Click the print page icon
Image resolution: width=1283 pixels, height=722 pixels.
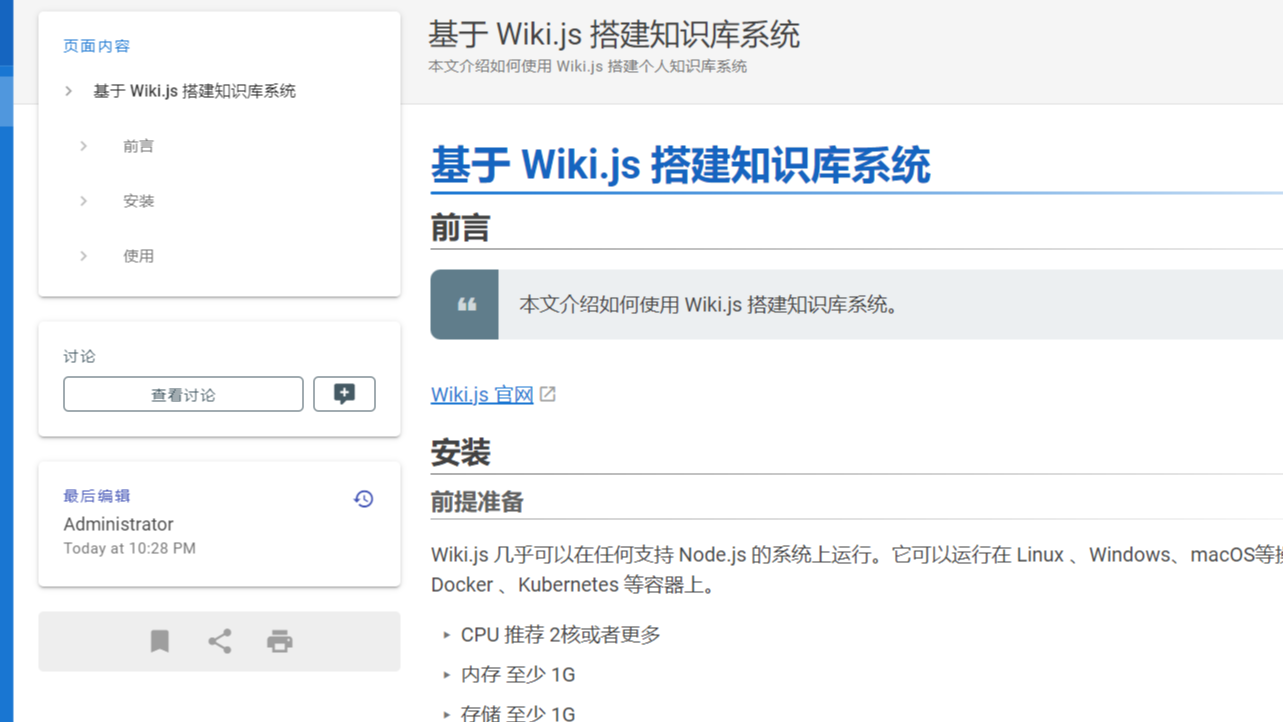pos(280,641)
